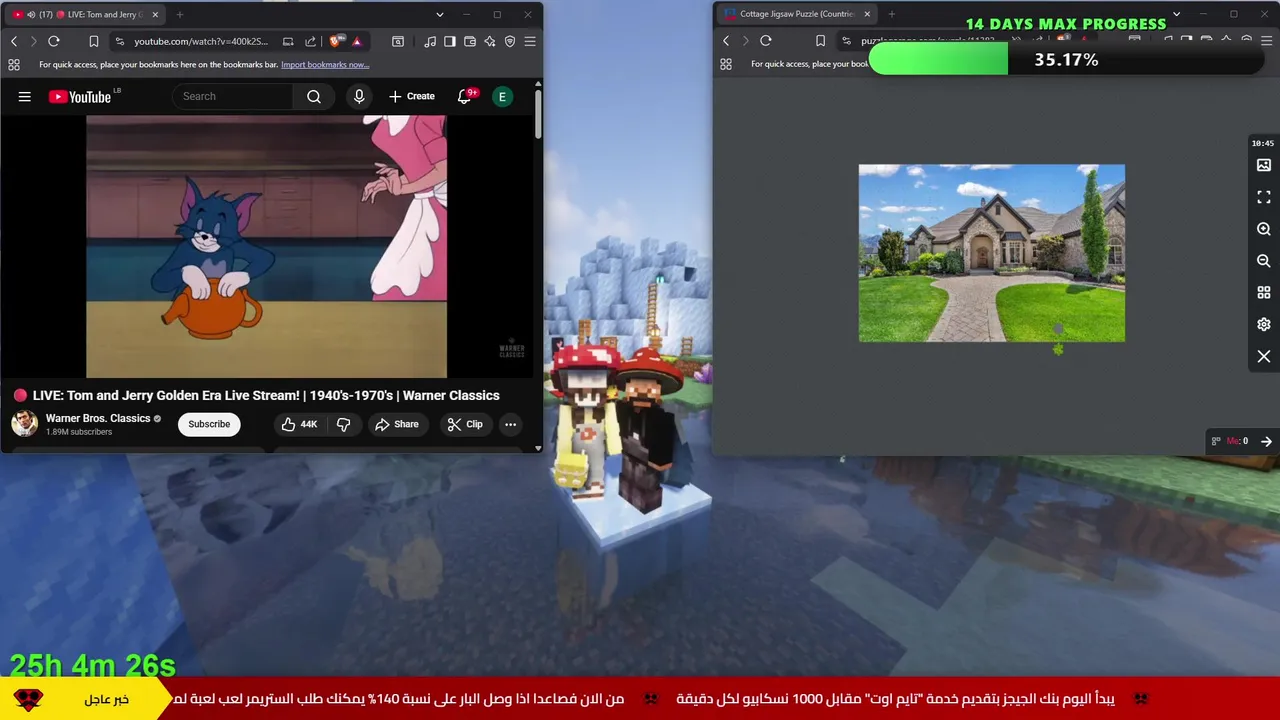Open YouTube hamburger guide menu
Image resolution: width=1280 pixels, height=720 pixels.
point(25,97)
